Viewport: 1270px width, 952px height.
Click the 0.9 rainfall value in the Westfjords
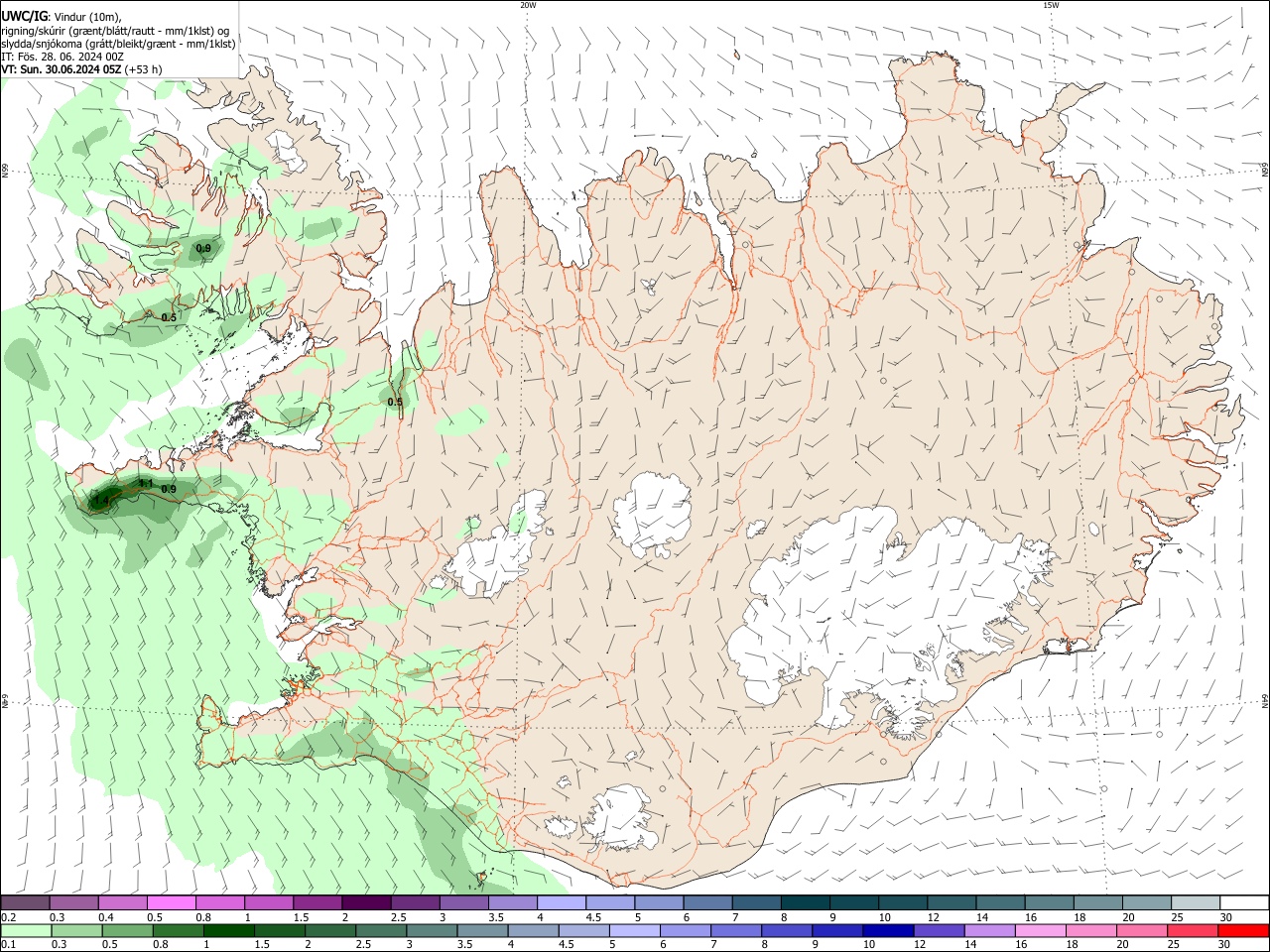tap(203, 248)
